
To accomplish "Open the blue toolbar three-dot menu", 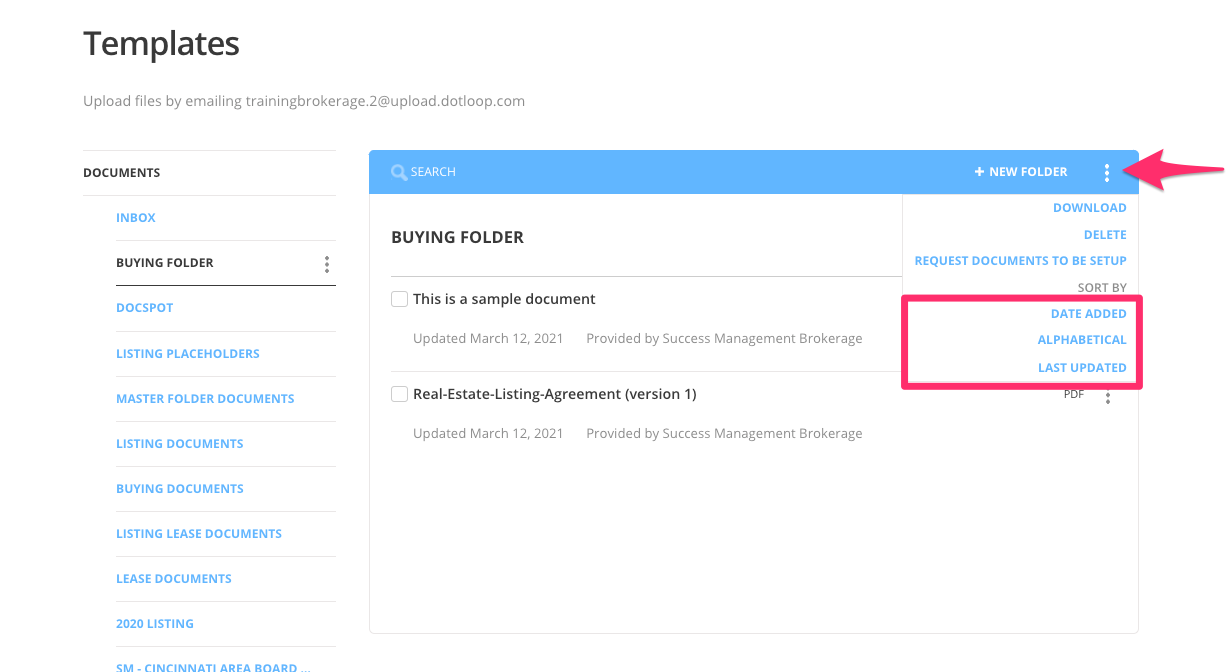I will click(x=1107, y=171).
